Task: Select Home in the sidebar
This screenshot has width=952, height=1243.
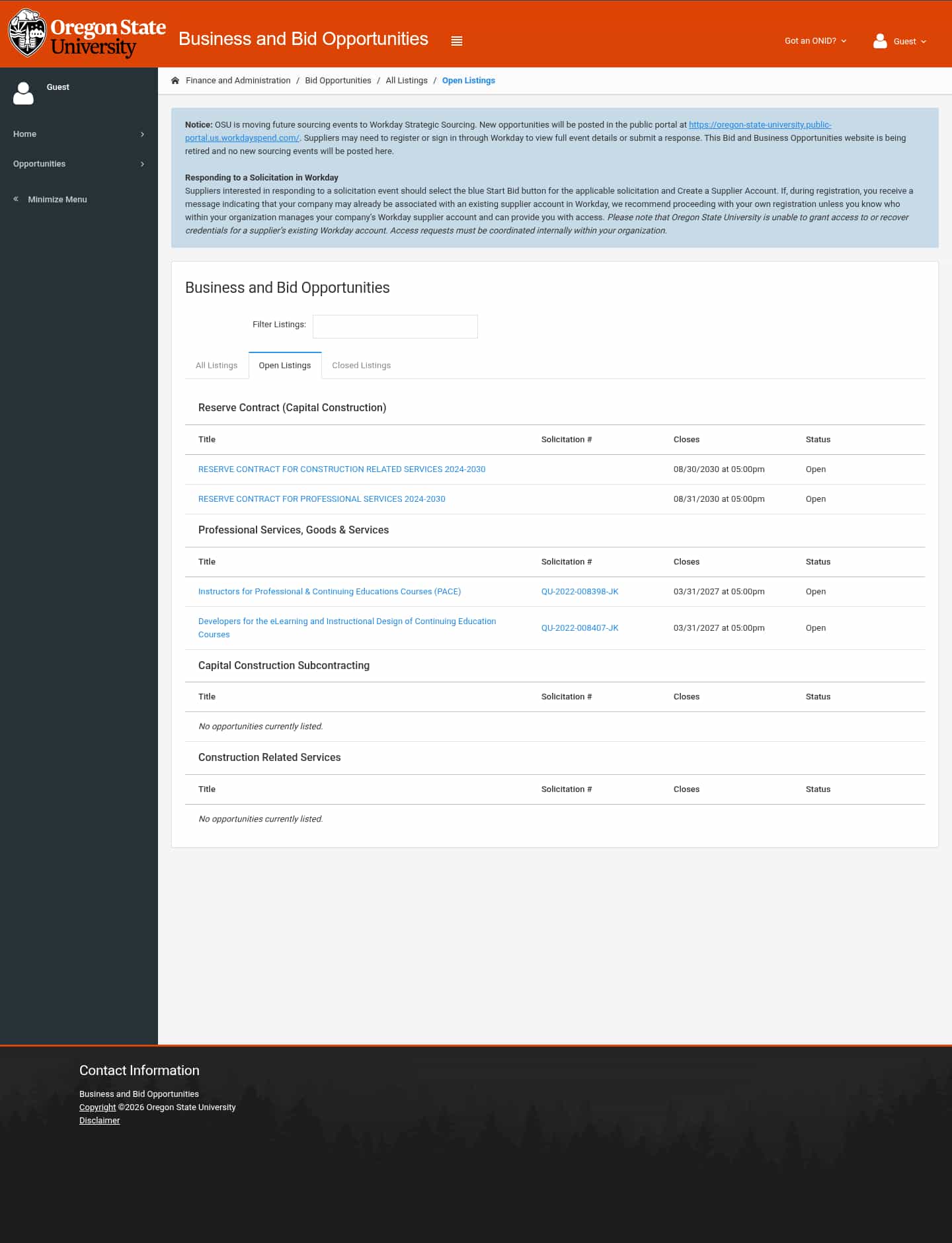Action: coord(24,134)
